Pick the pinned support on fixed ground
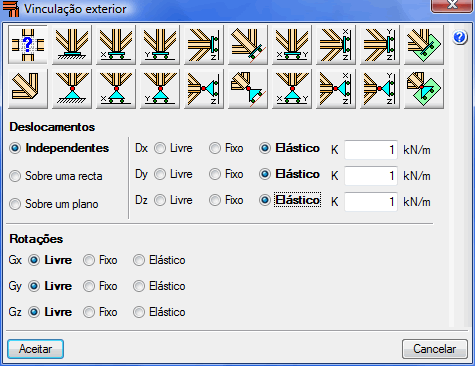The width and height of the screenshot is (475, 366). (72, 88)
